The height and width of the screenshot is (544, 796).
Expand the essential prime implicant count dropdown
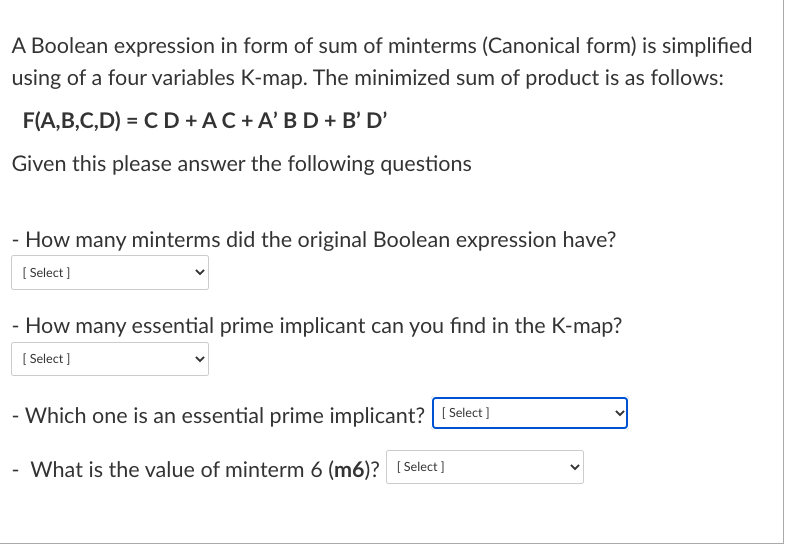110,359
